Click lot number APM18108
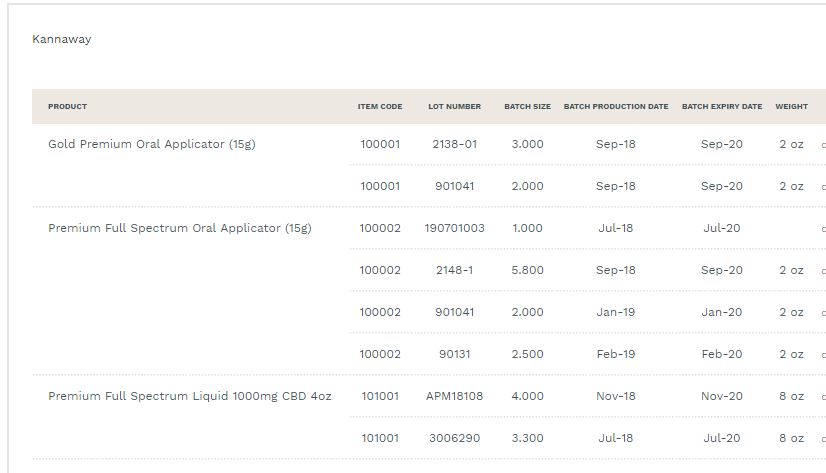This screenshot has width=826, height=473. [x=455, y=396]
